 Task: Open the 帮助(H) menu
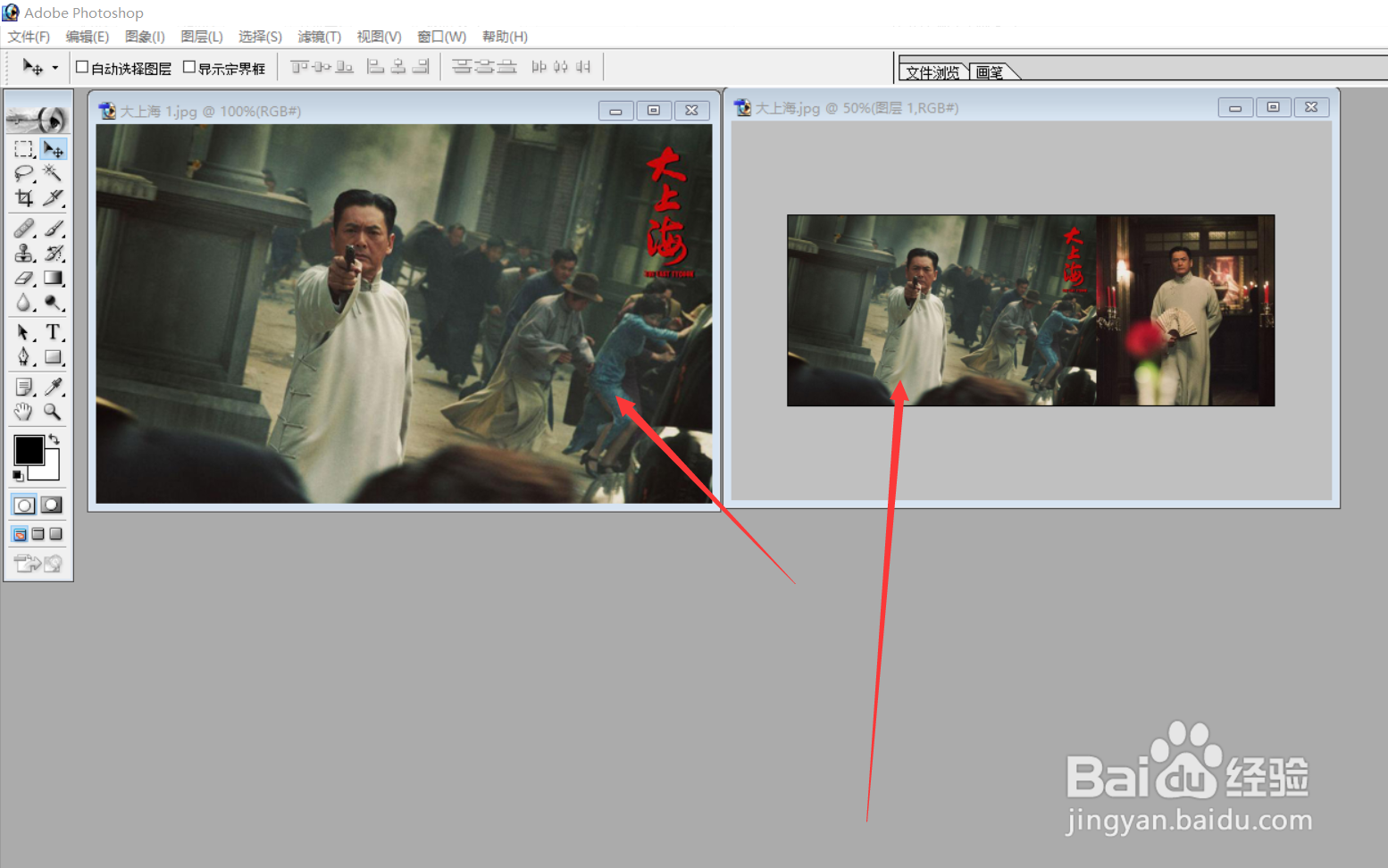point(505,37)
